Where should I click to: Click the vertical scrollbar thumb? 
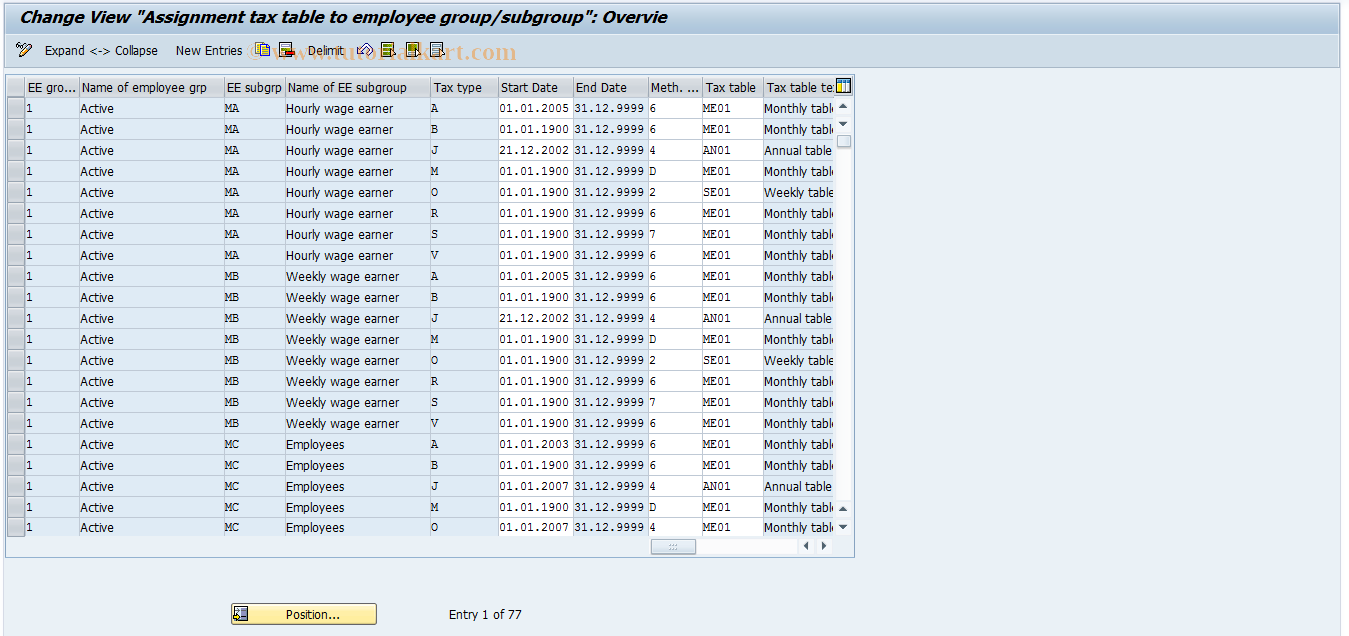point(844,141)
